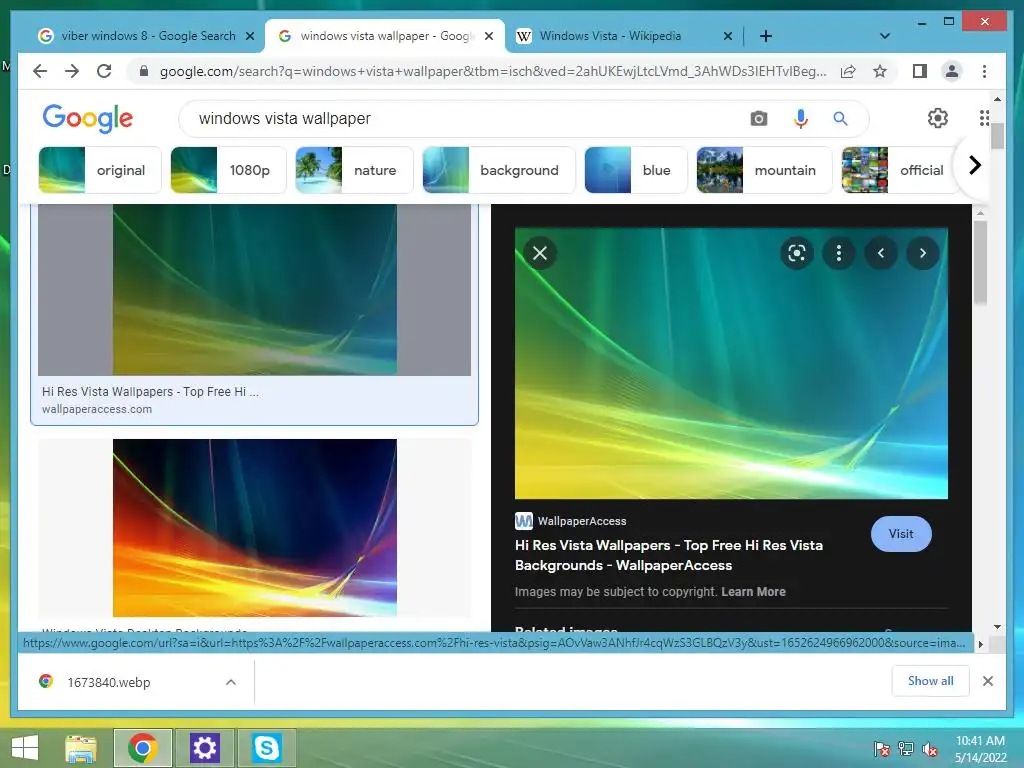Bookmark this page with the star icon
Screen dimensions: 1024x768
click(x=880, y=71)
